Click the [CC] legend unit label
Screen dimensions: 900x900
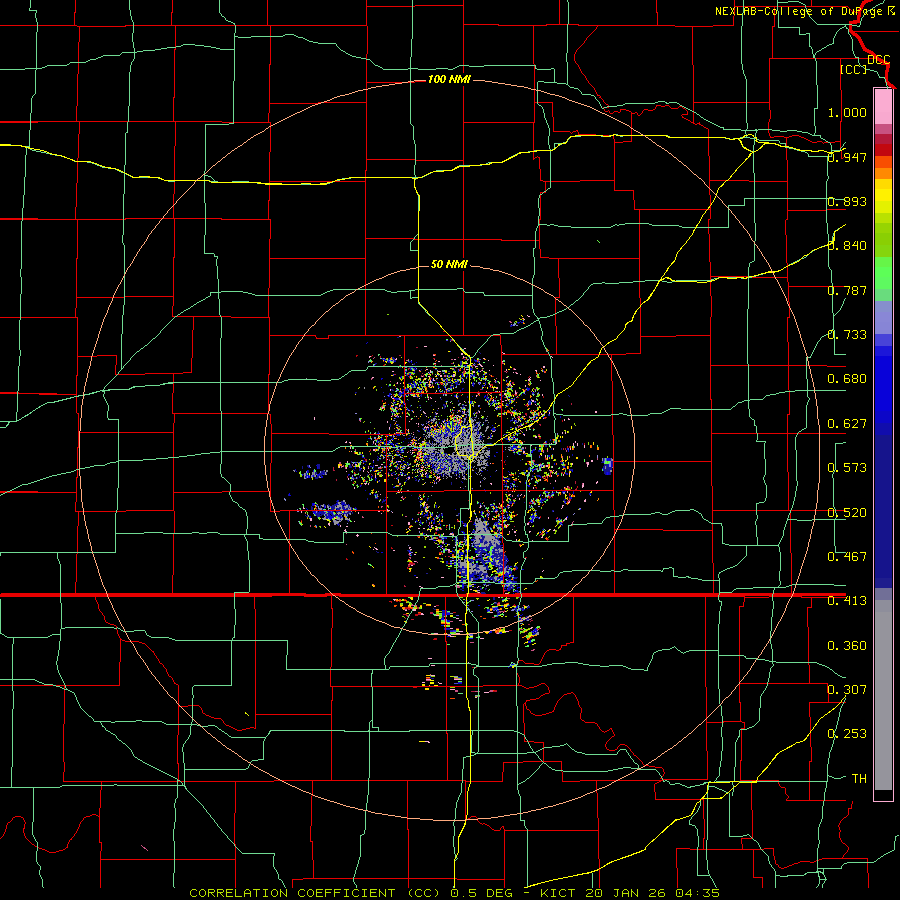point(854,69)
